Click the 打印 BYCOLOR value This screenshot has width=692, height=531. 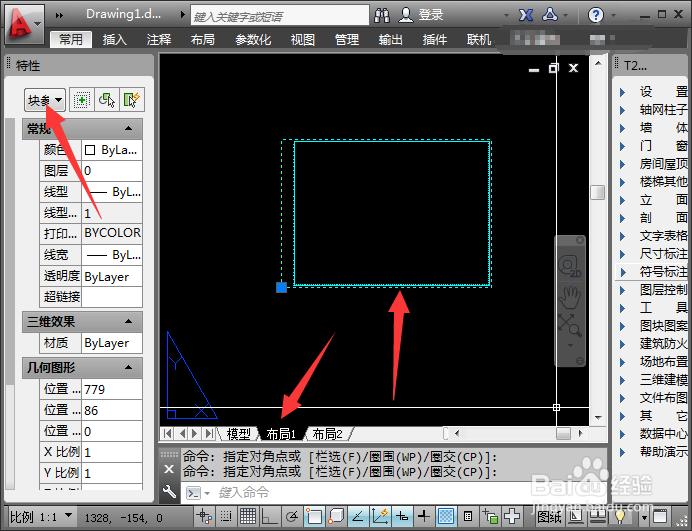coord(112,233)
